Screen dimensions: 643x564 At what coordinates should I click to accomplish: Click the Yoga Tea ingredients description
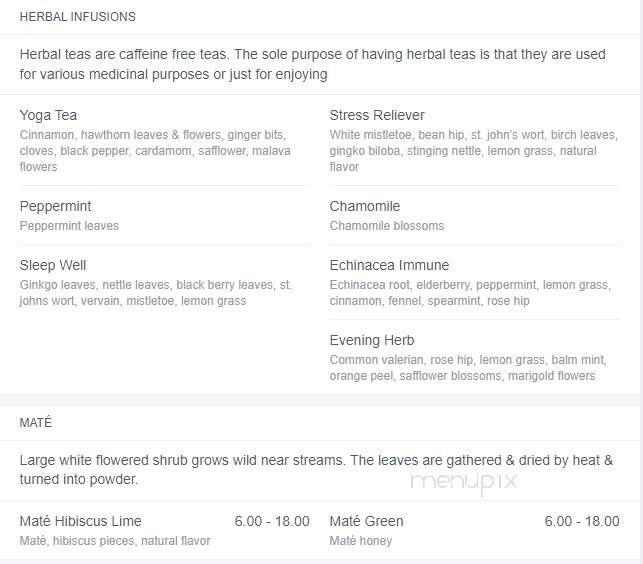[155, 151]
